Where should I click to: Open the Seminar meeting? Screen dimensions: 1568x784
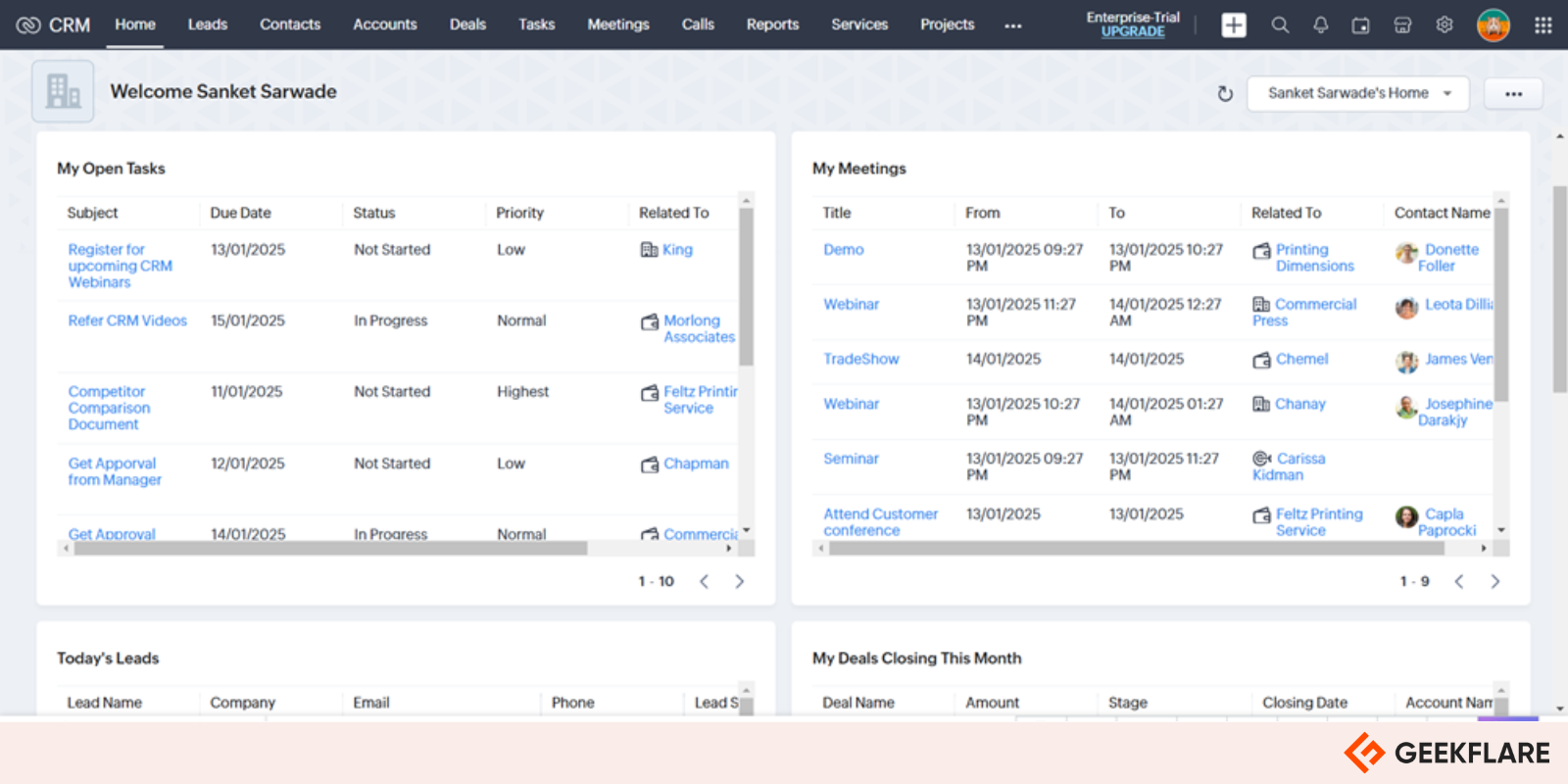pyautogui.click(x=851, y=459)
